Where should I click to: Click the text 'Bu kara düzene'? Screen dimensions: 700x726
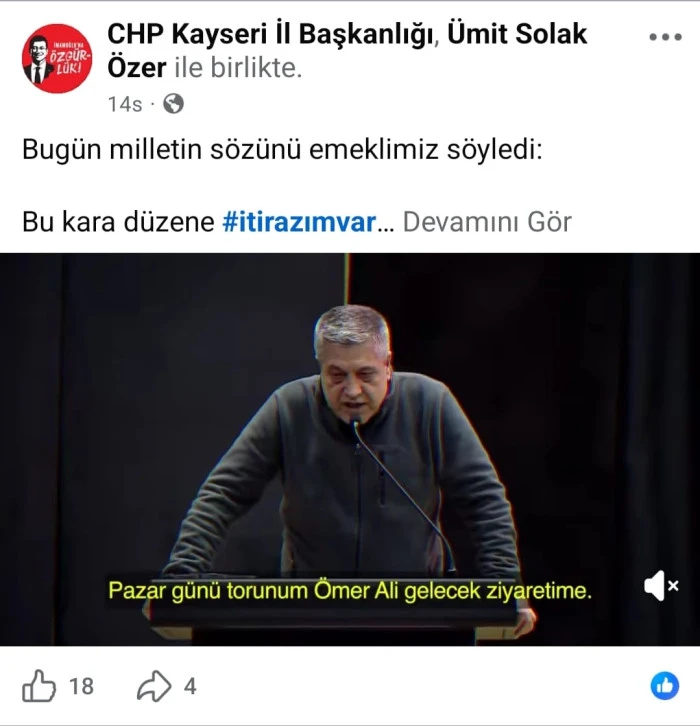(x=118, y=222)
